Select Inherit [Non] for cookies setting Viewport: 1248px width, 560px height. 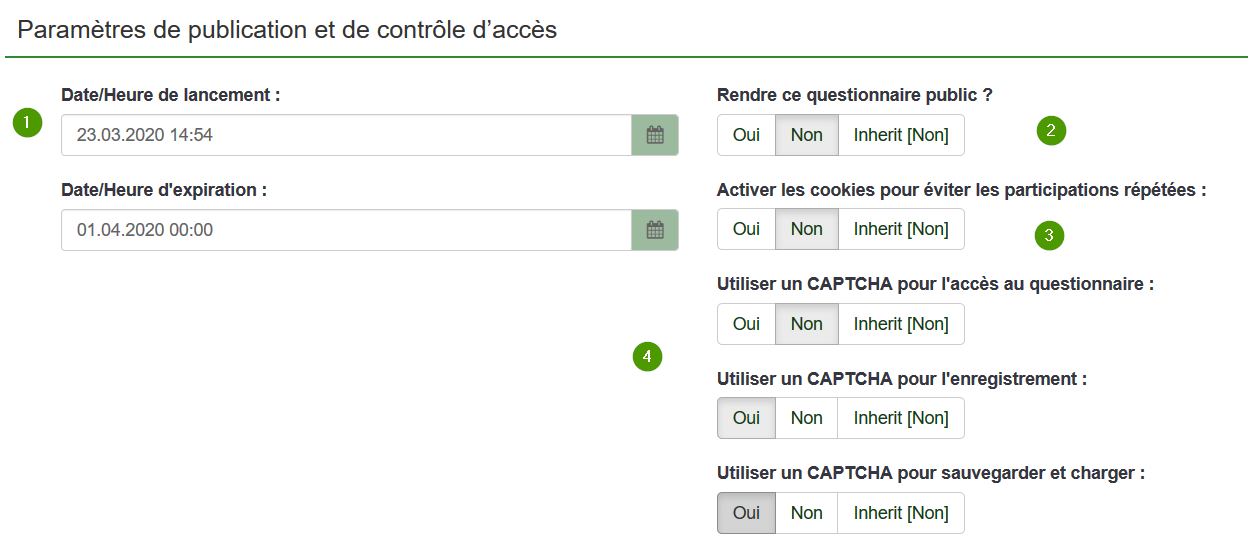point(901,229)
